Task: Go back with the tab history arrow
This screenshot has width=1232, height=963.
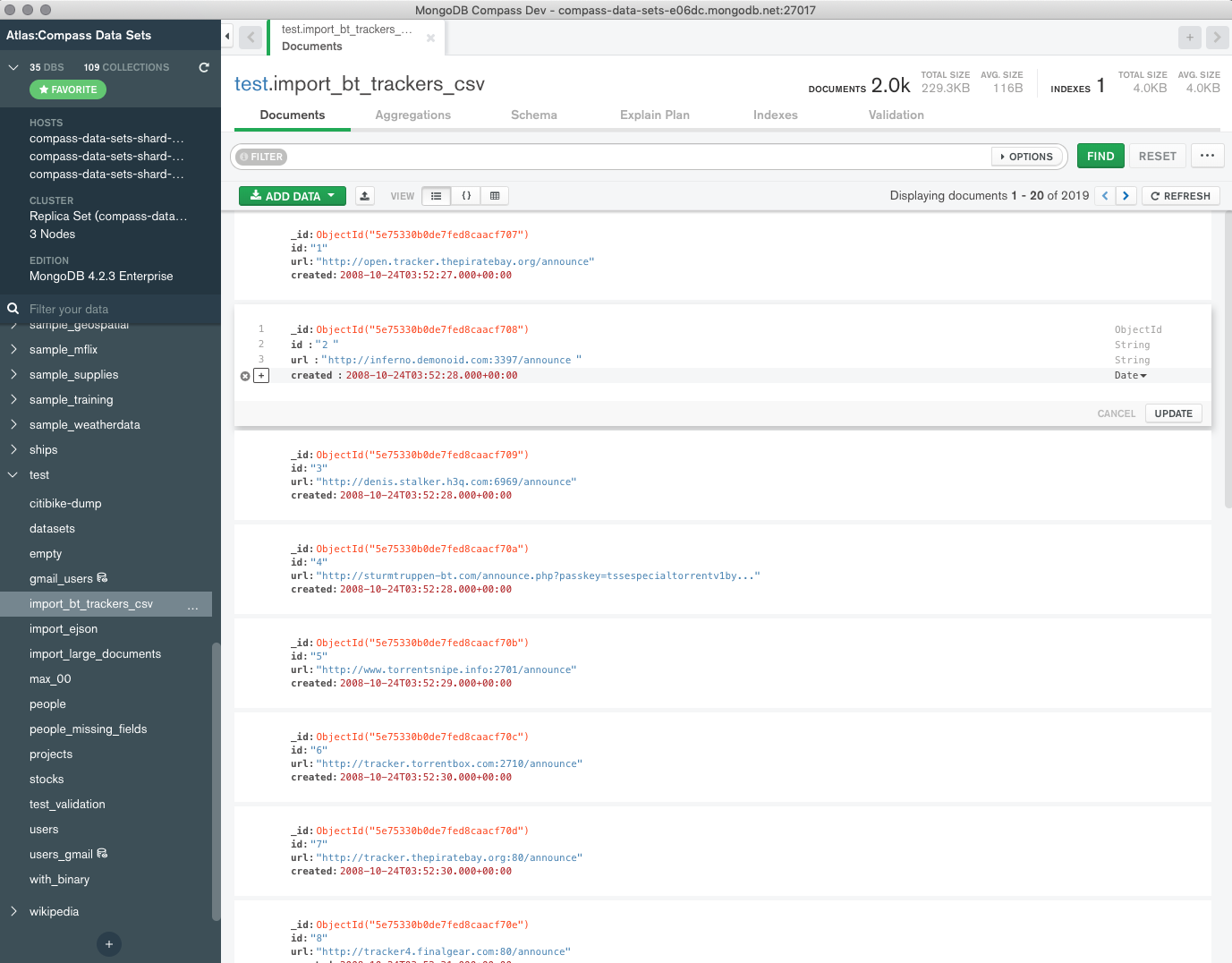Action: 251,38
